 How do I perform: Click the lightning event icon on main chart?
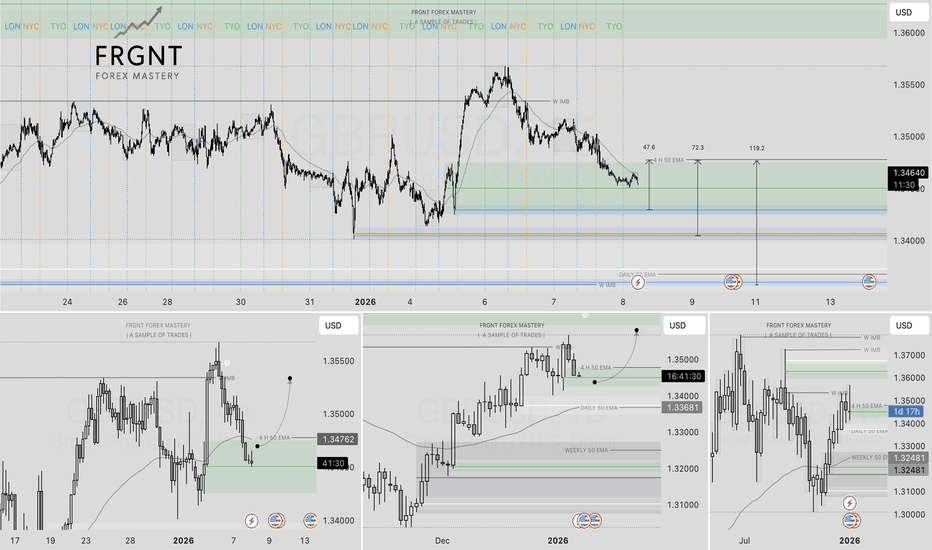[638, 282]
